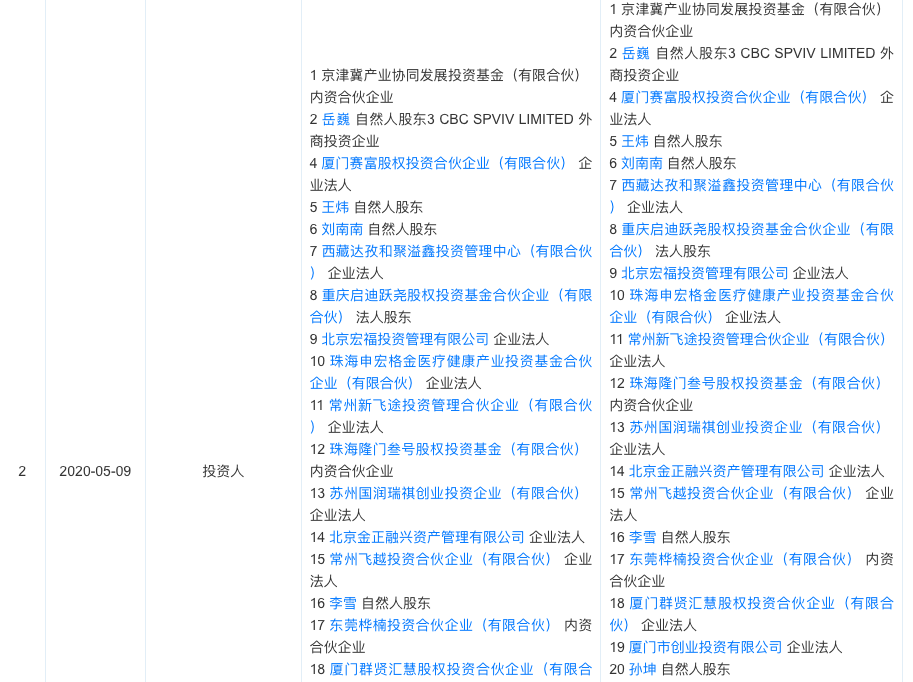Click 厦门赛富股权投资合伙企业 in the right column

point(744,97)
